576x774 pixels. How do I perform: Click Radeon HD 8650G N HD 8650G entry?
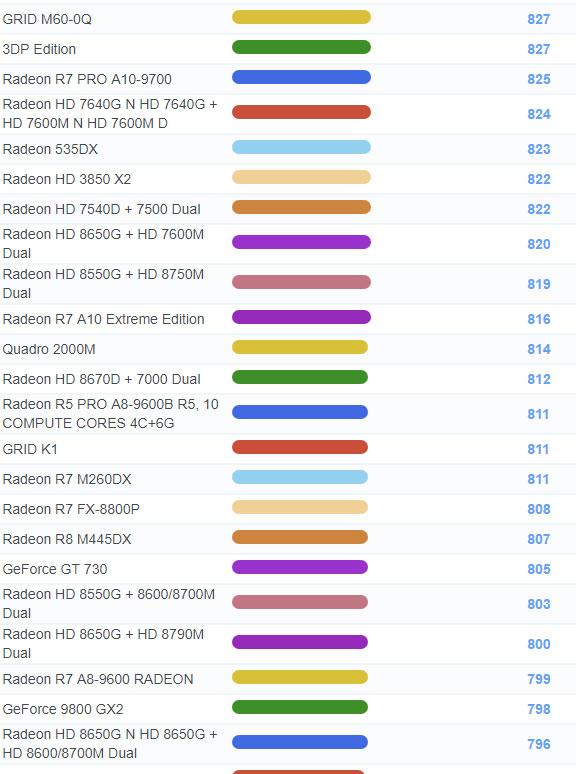click(x=110, y=744)
